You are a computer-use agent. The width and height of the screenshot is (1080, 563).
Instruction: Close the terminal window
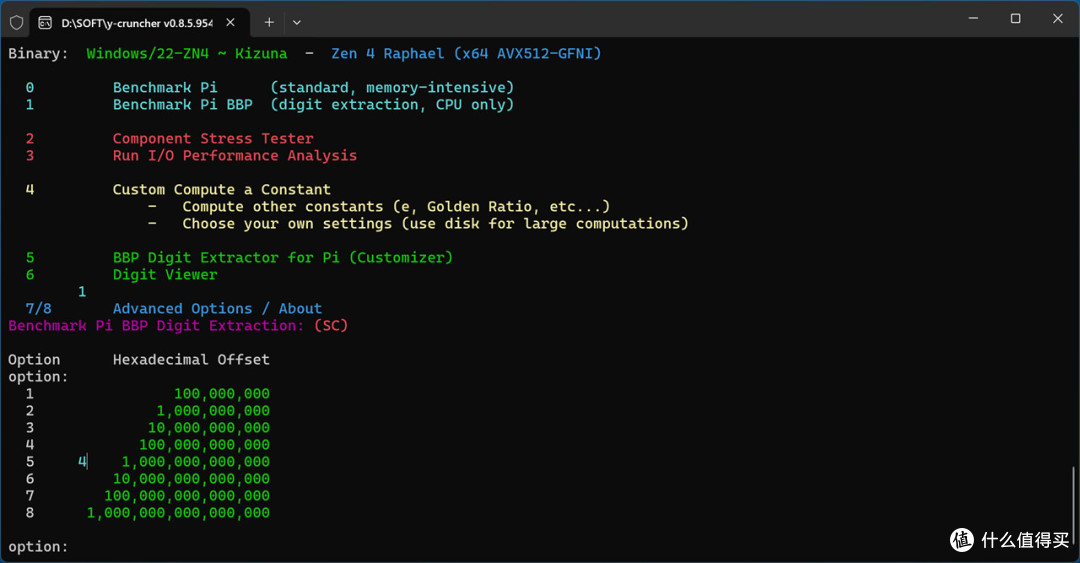(1058, 19)
